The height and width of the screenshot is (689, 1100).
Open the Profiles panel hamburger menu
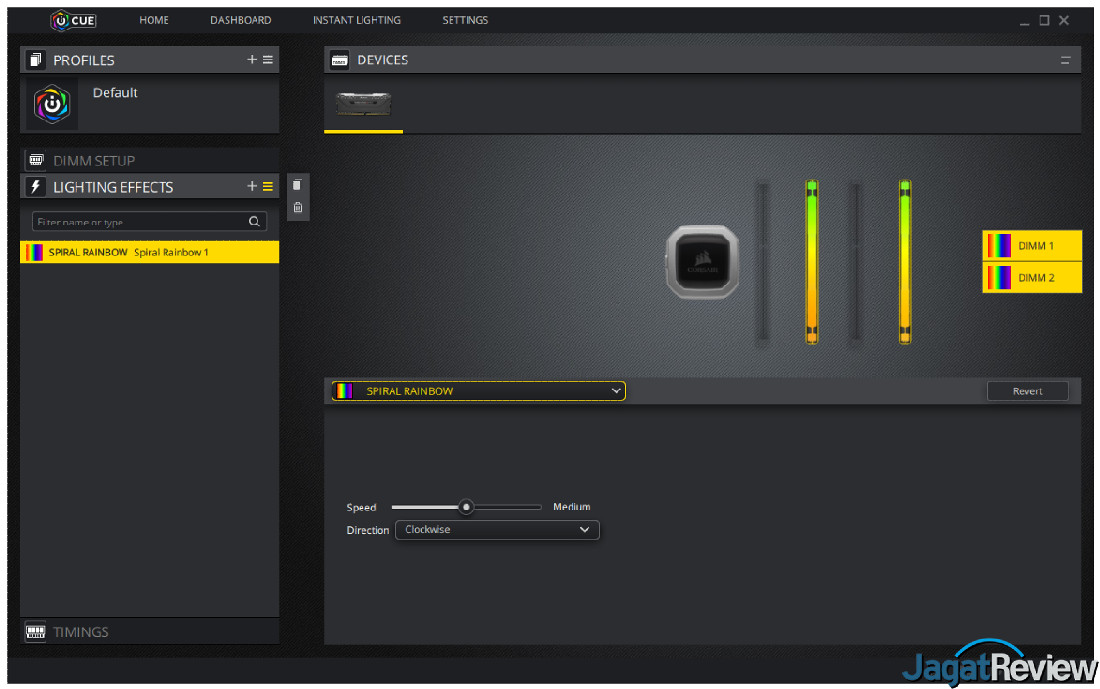point(268,60)
